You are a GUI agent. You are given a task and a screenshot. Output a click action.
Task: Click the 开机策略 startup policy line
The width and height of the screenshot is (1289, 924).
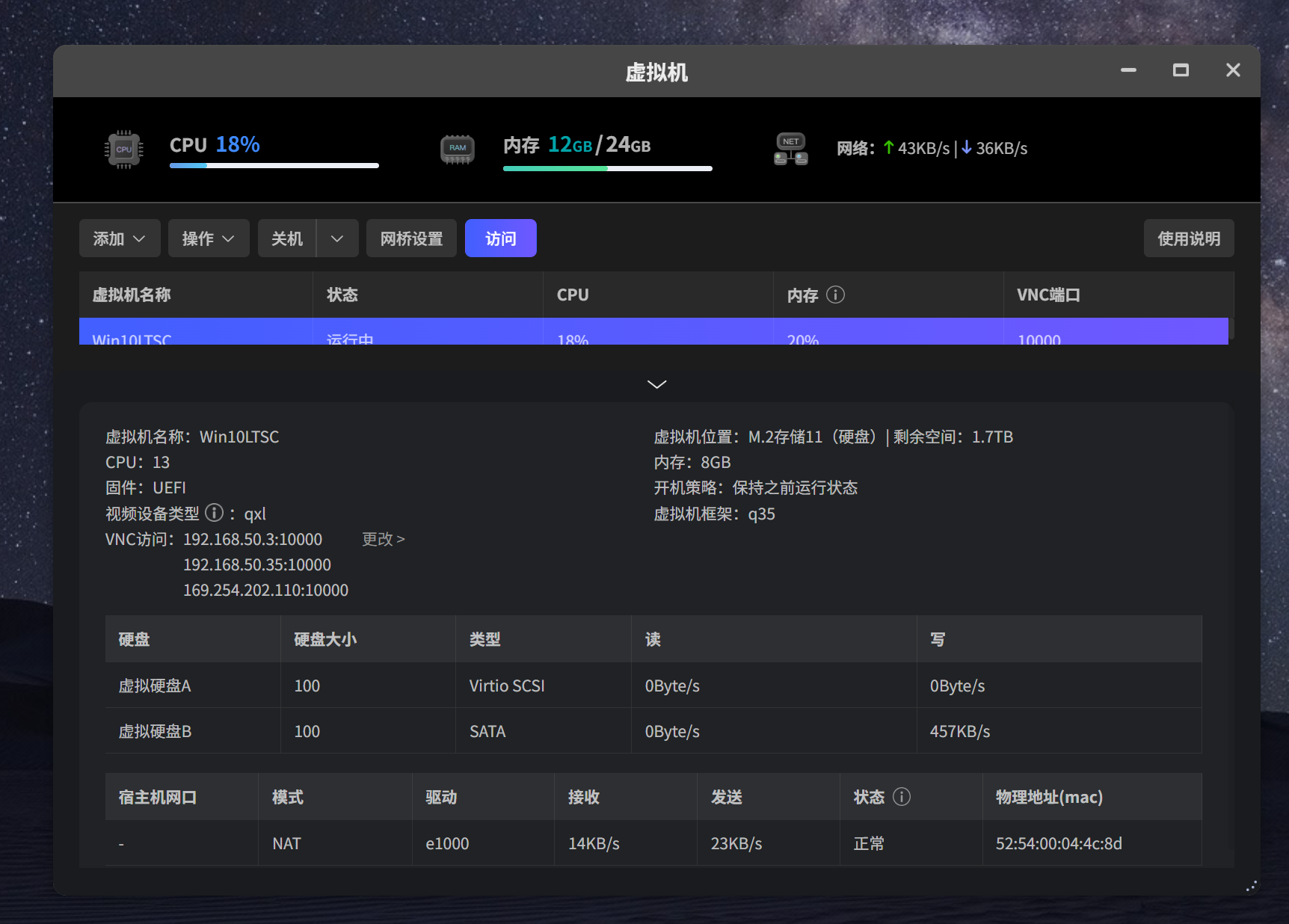tap(756, 487)
